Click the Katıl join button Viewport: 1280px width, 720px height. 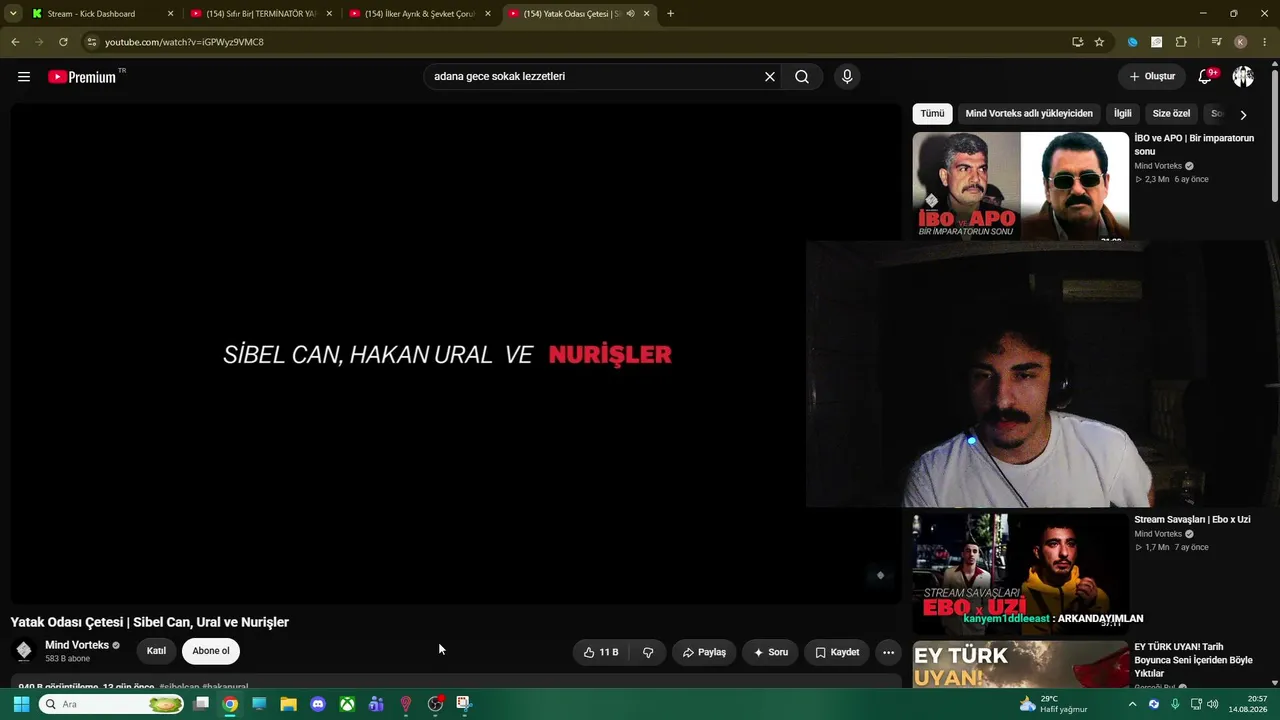coord(156,651)
